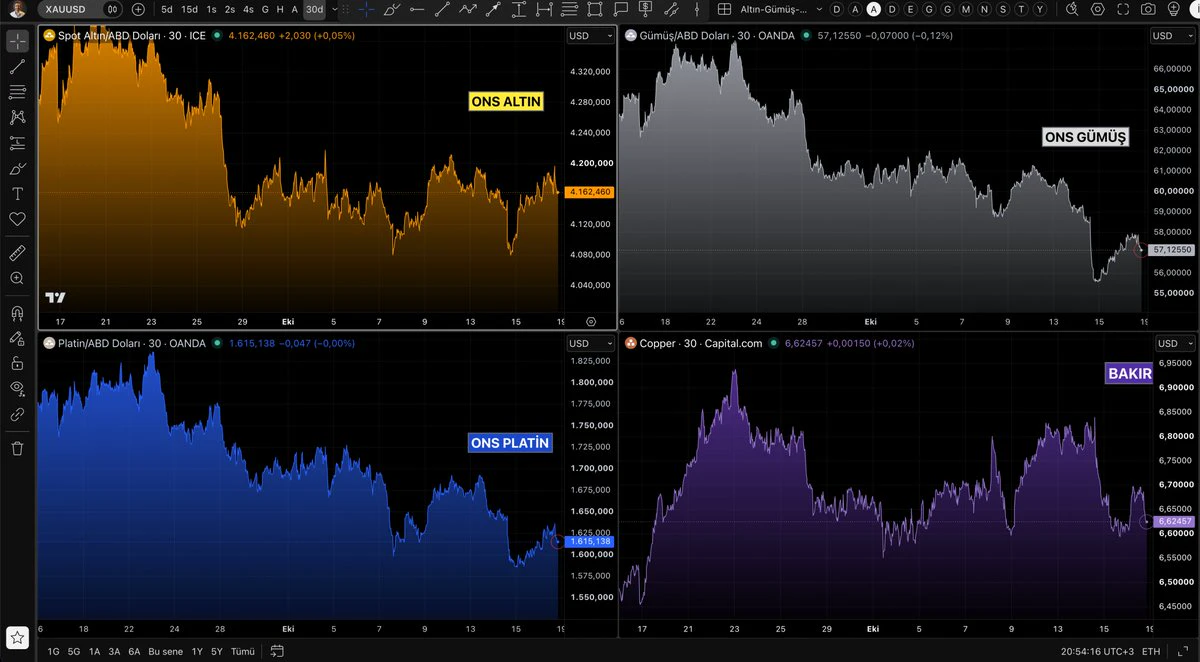Open the Altın-Gümüş layout name dropdown
Viewport: 1200px width, 662px height.
click(x=780, y=9)
